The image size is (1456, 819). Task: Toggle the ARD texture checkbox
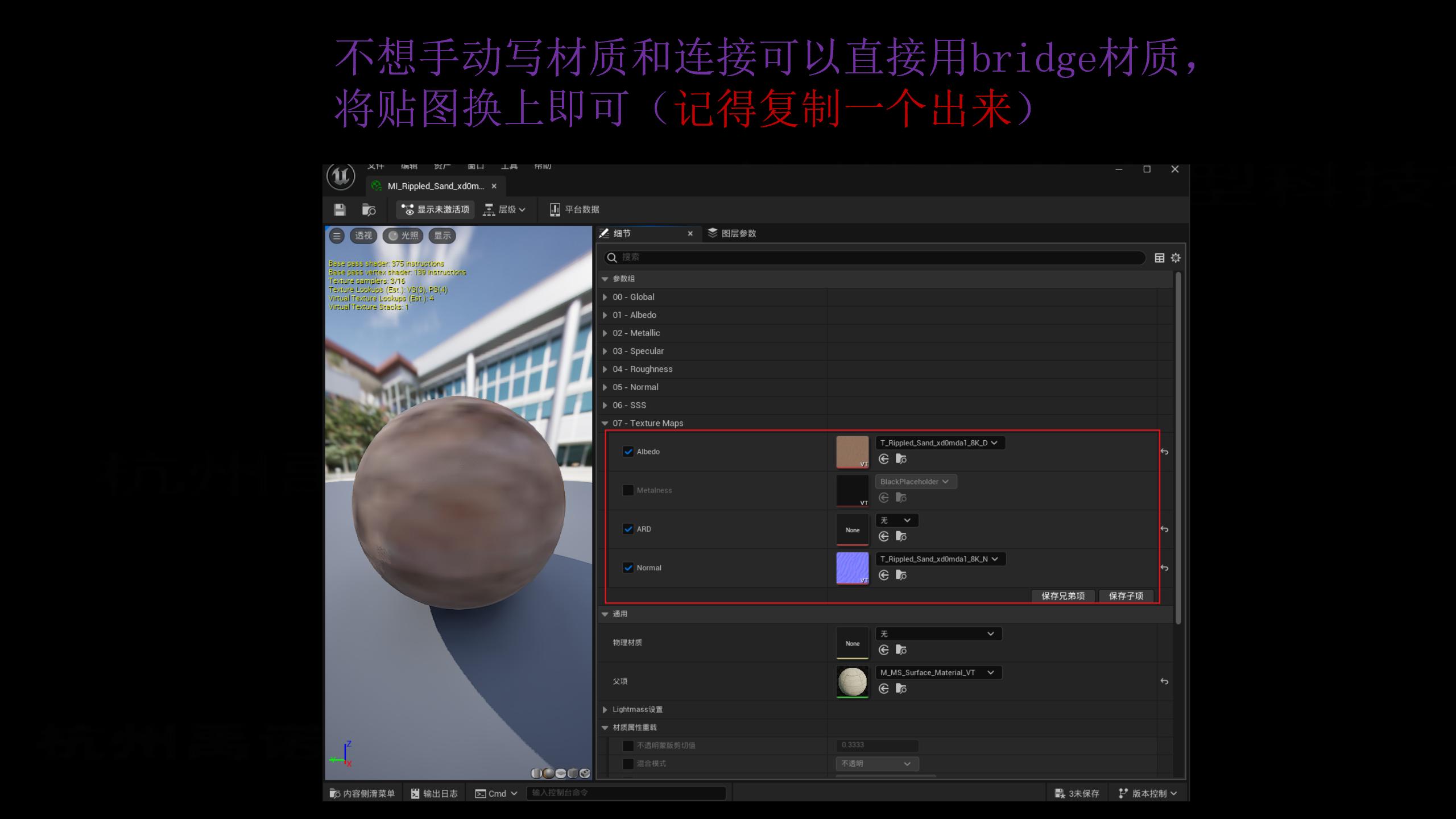pyautogui.click(x=628, y=529)
